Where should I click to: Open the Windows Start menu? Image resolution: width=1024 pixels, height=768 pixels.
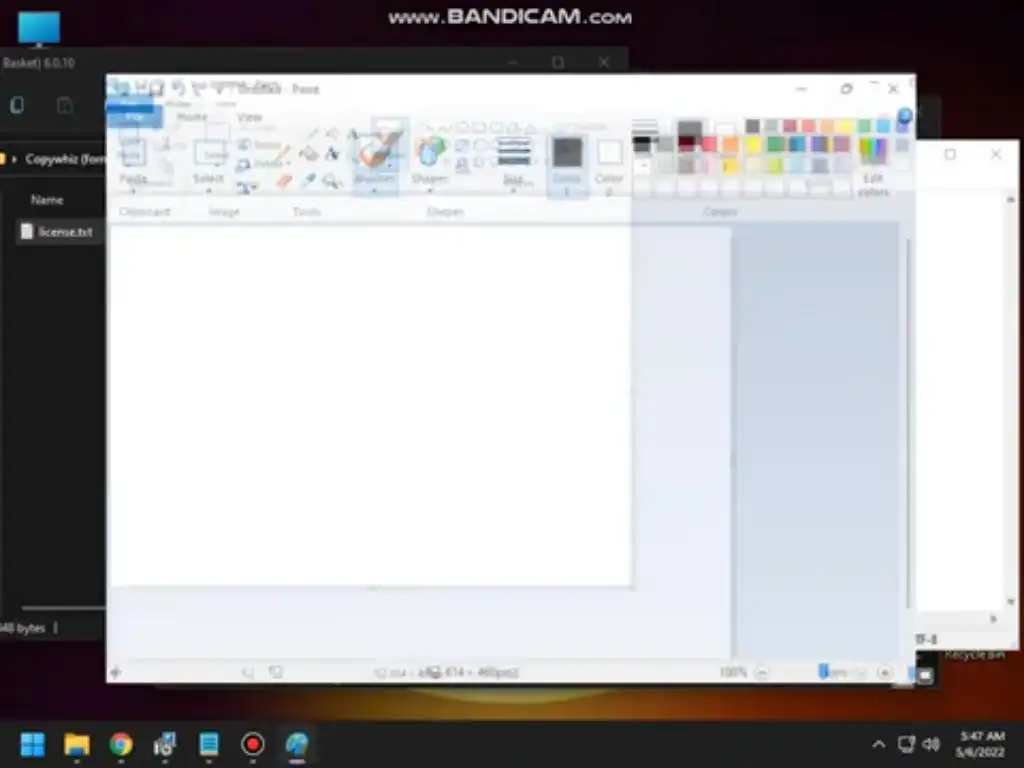click(x=33, y=744)
